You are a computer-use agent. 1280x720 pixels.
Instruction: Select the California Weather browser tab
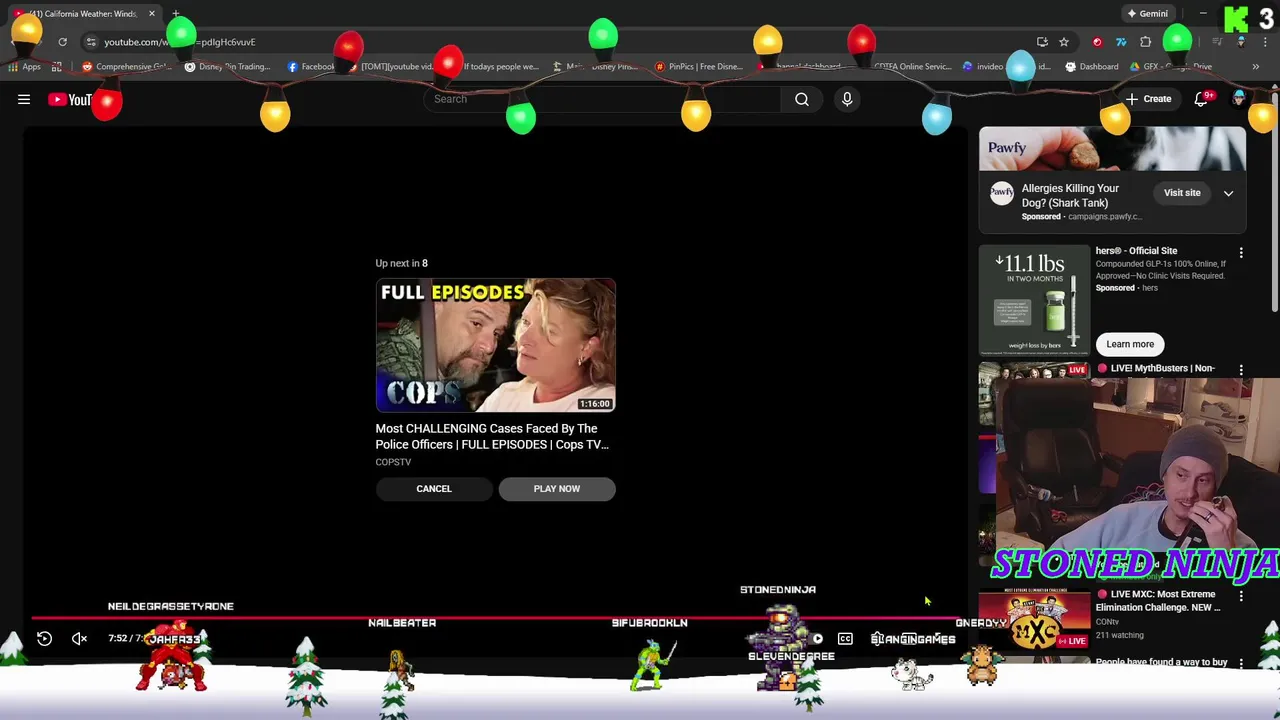pyautogui.click(x=85, y=14)
